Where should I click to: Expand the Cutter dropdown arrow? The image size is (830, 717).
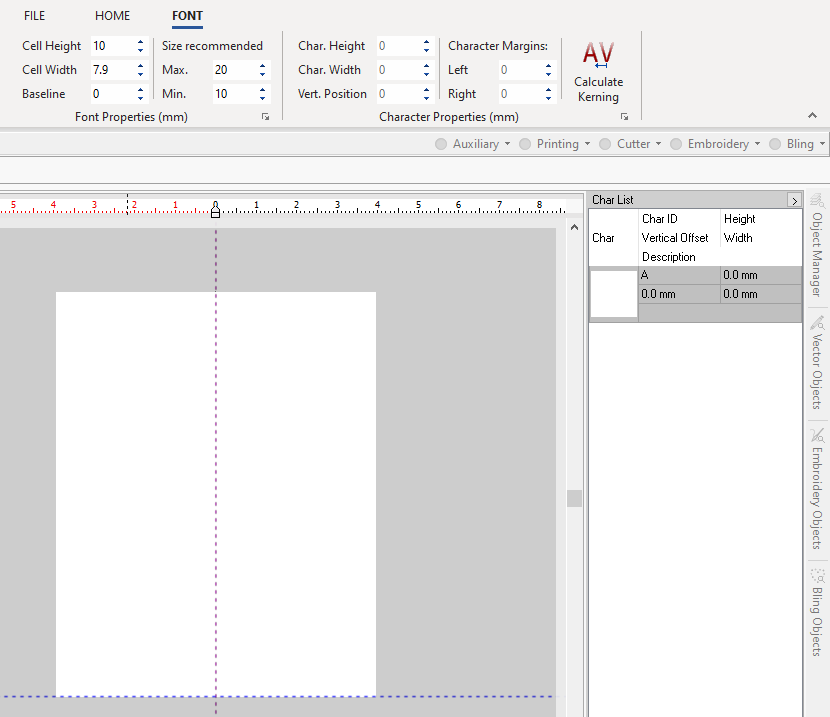click(658, 144)
